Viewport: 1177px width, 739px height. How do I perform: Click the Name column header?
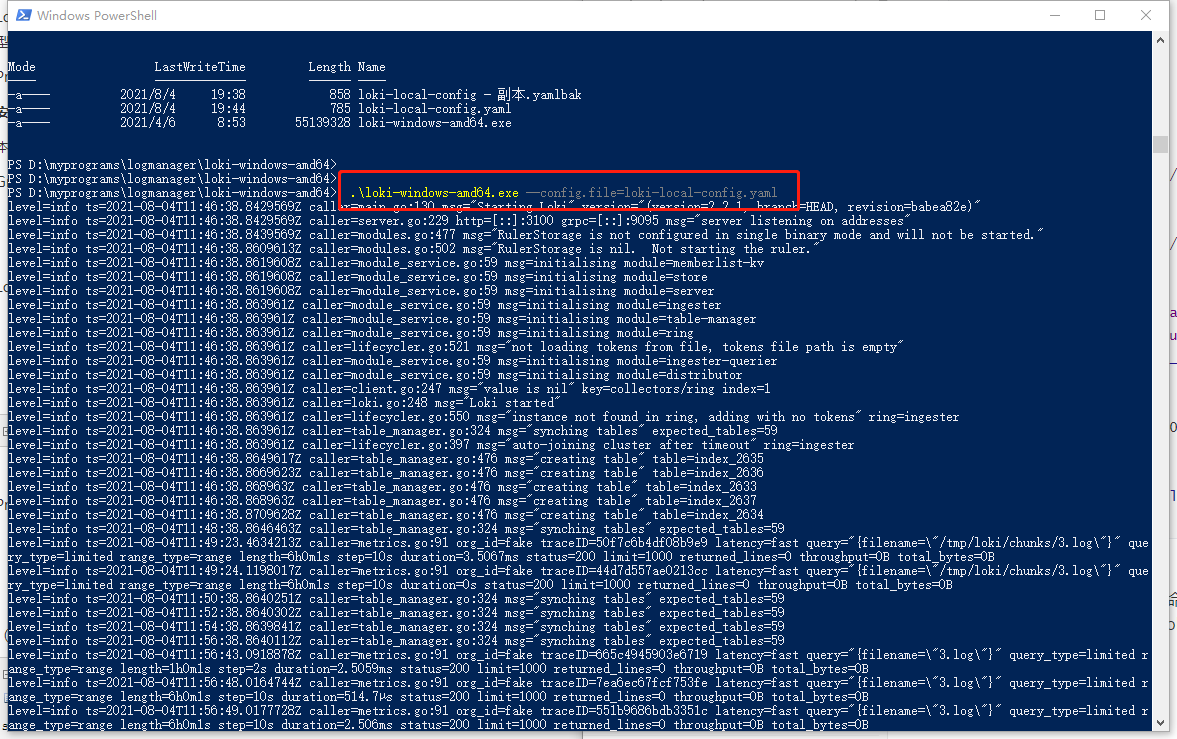tap(372, 67)
